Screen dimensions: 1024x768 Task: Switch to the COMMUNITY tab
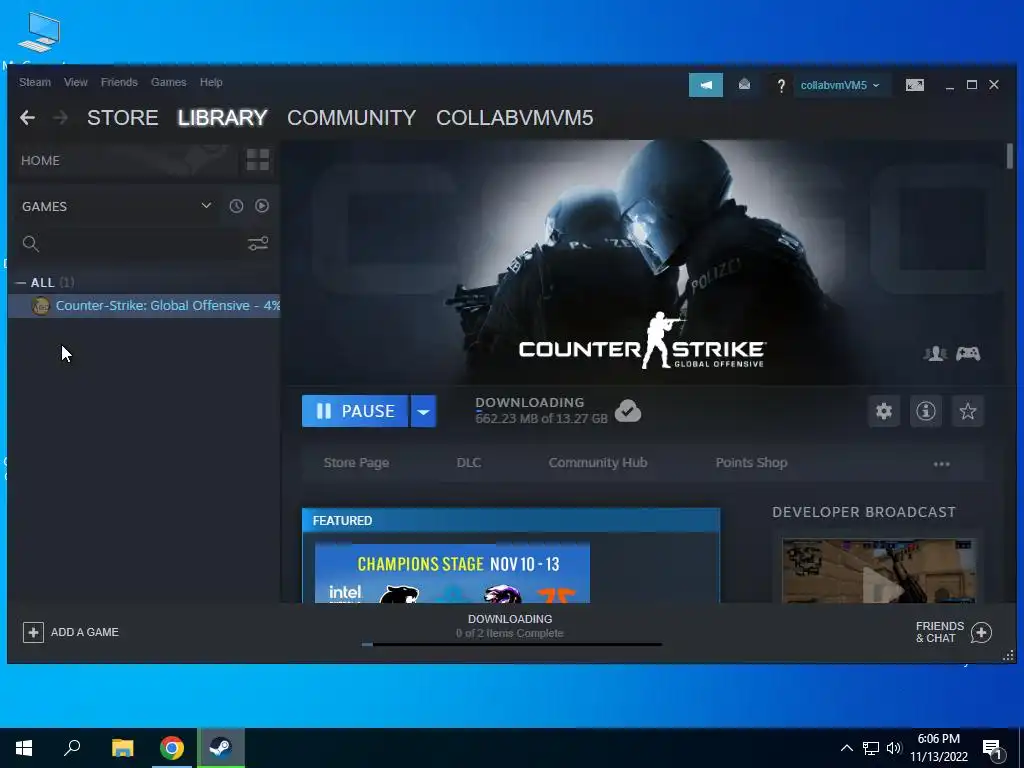(351, 118)
